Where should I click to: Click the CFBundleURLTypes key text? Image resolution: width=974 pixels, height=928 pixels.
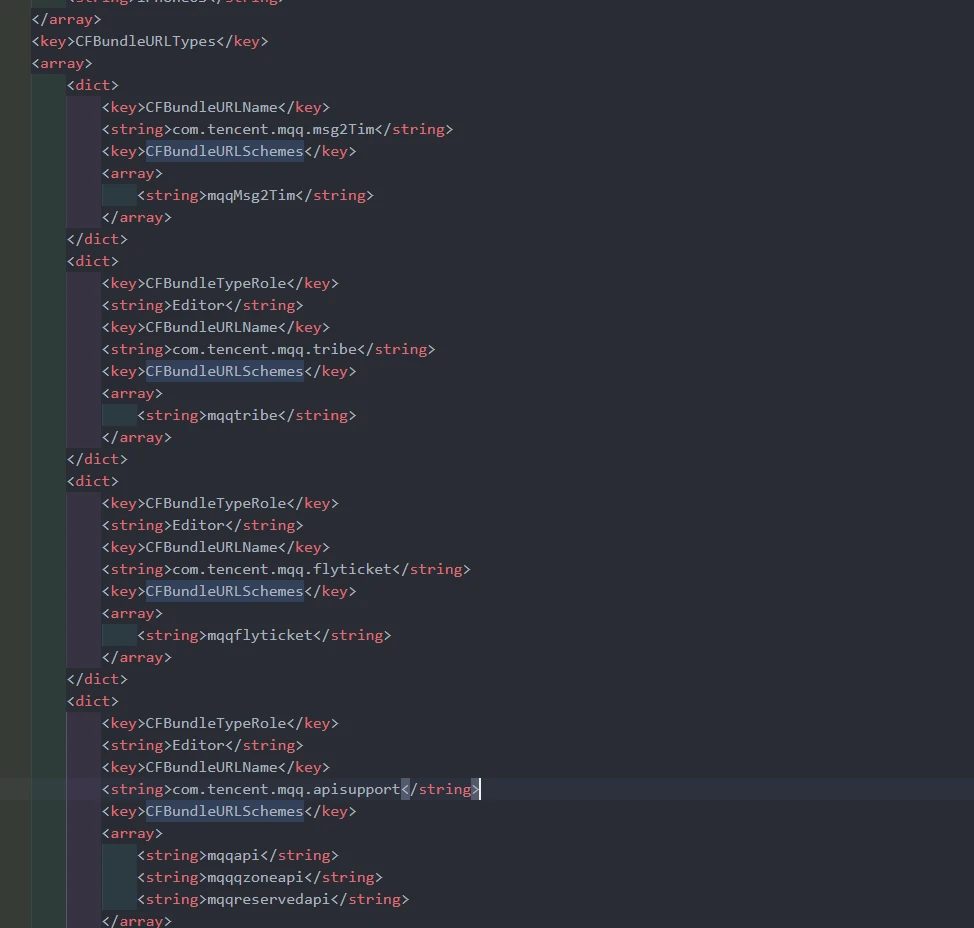(145, 41)
